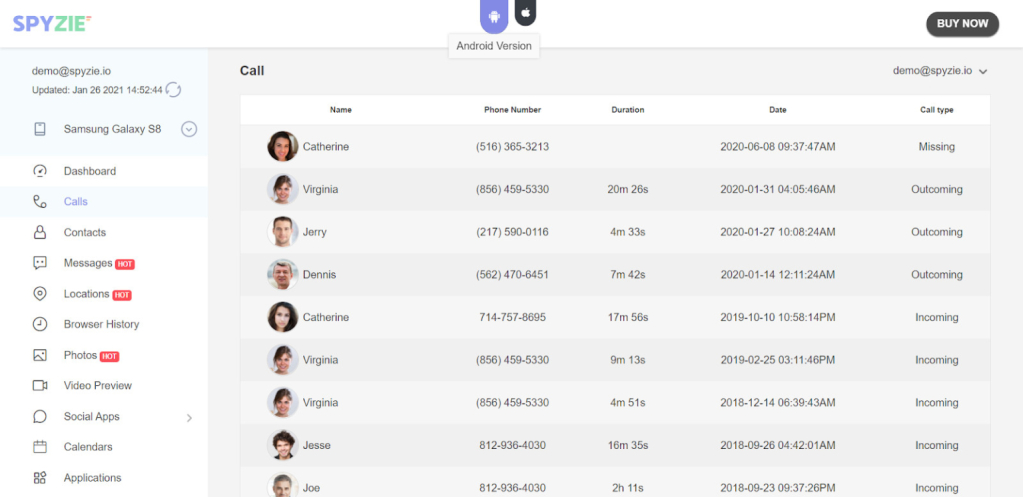Expand the Samsung Galaxy S8 device selector
1023x497 pixels.
pos(189,129)
